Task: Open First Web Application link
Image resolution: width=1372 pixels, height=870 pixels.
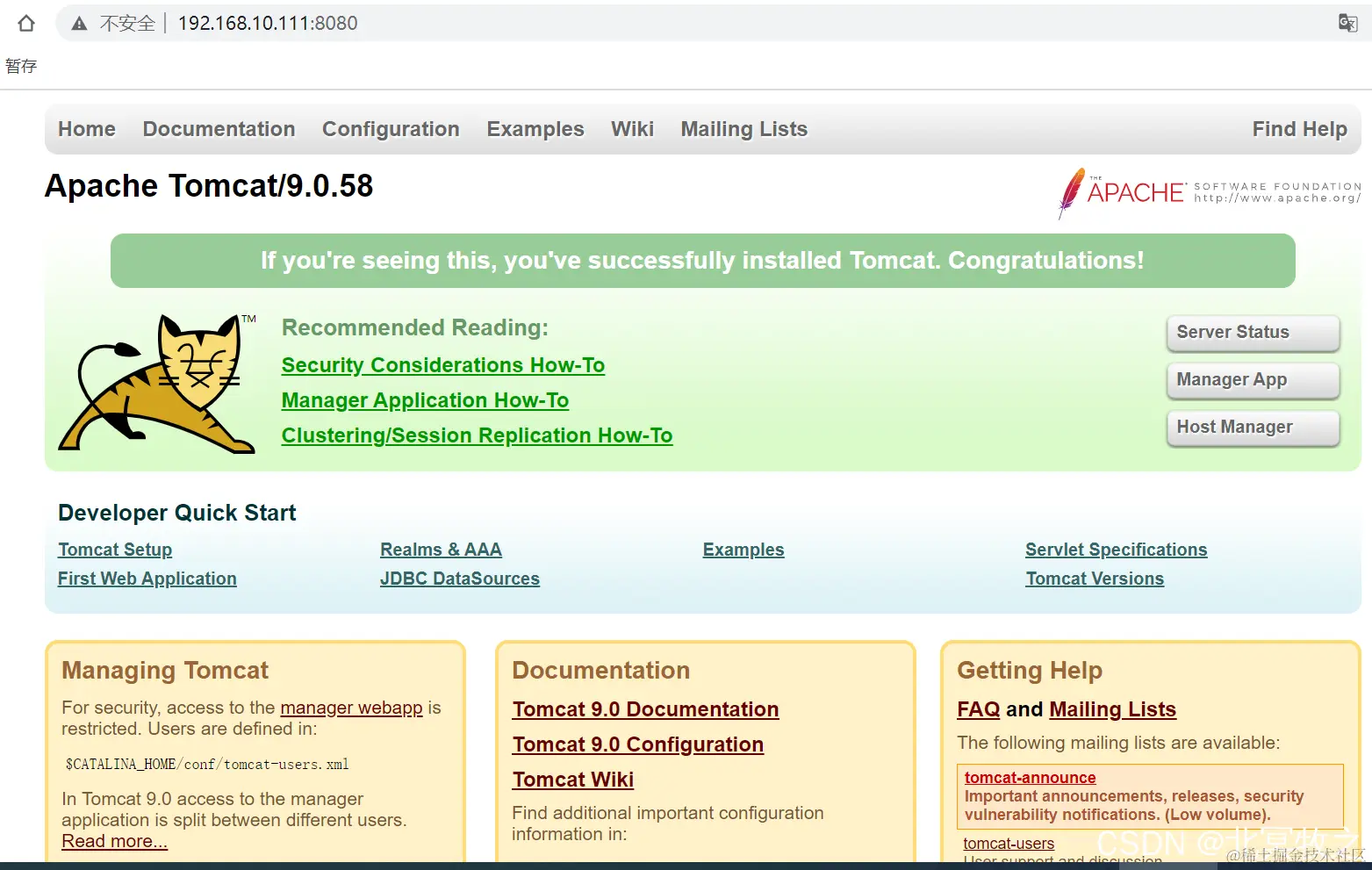Action: point(147,579)
